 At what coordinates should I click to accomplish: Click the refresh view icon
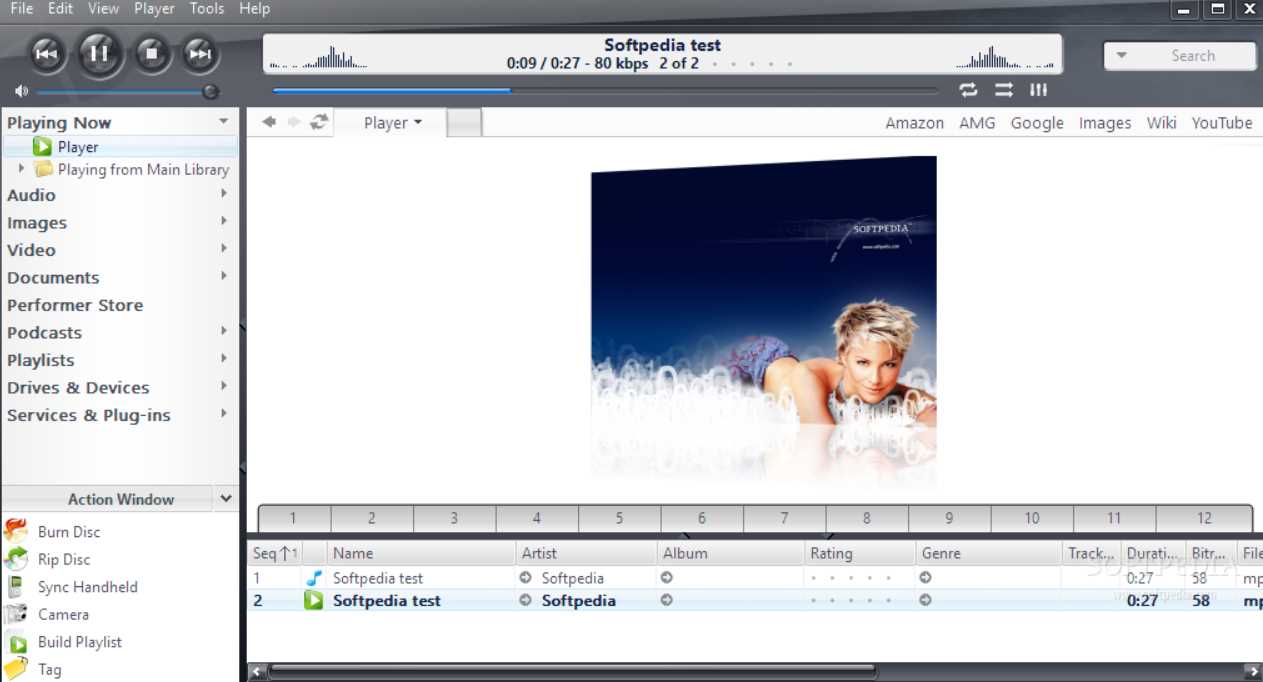(319, 122)
